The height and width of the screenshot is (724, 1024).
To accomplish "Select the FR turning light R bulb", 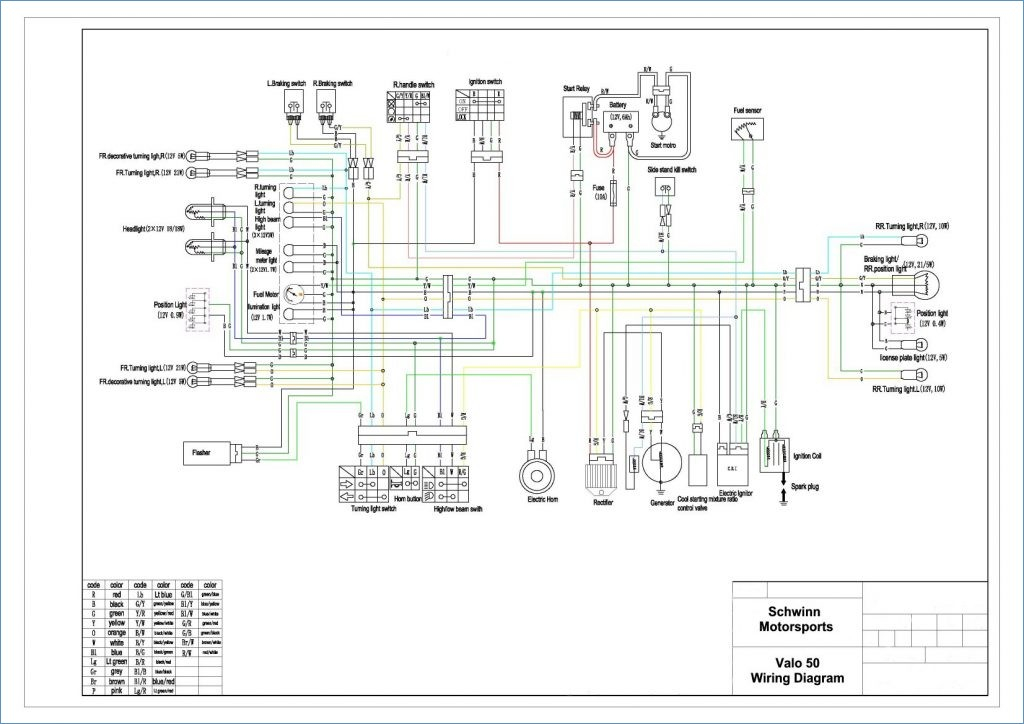I will point(198,173).
